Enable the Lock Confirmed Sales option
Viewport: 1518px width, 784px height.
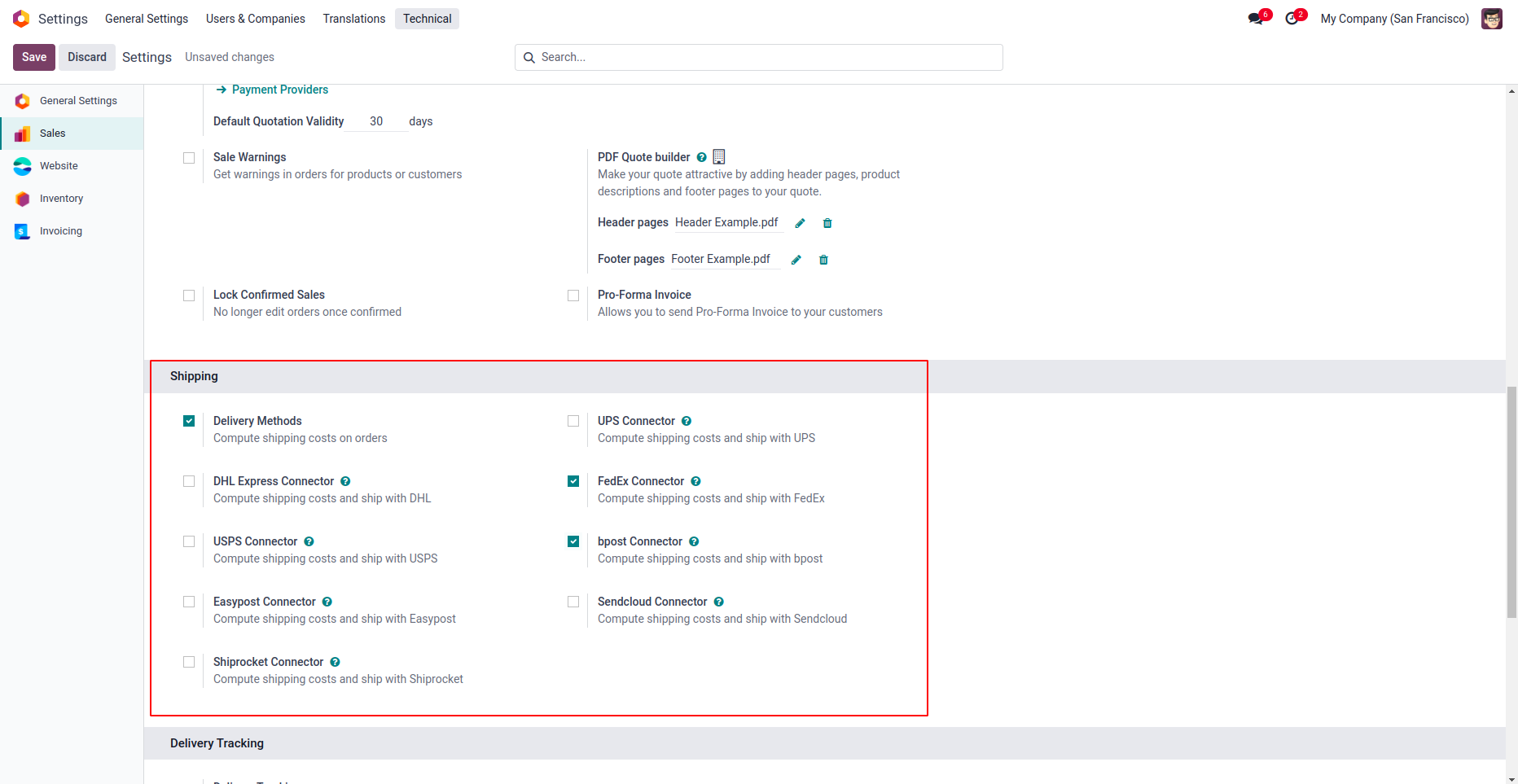(189, 296)
